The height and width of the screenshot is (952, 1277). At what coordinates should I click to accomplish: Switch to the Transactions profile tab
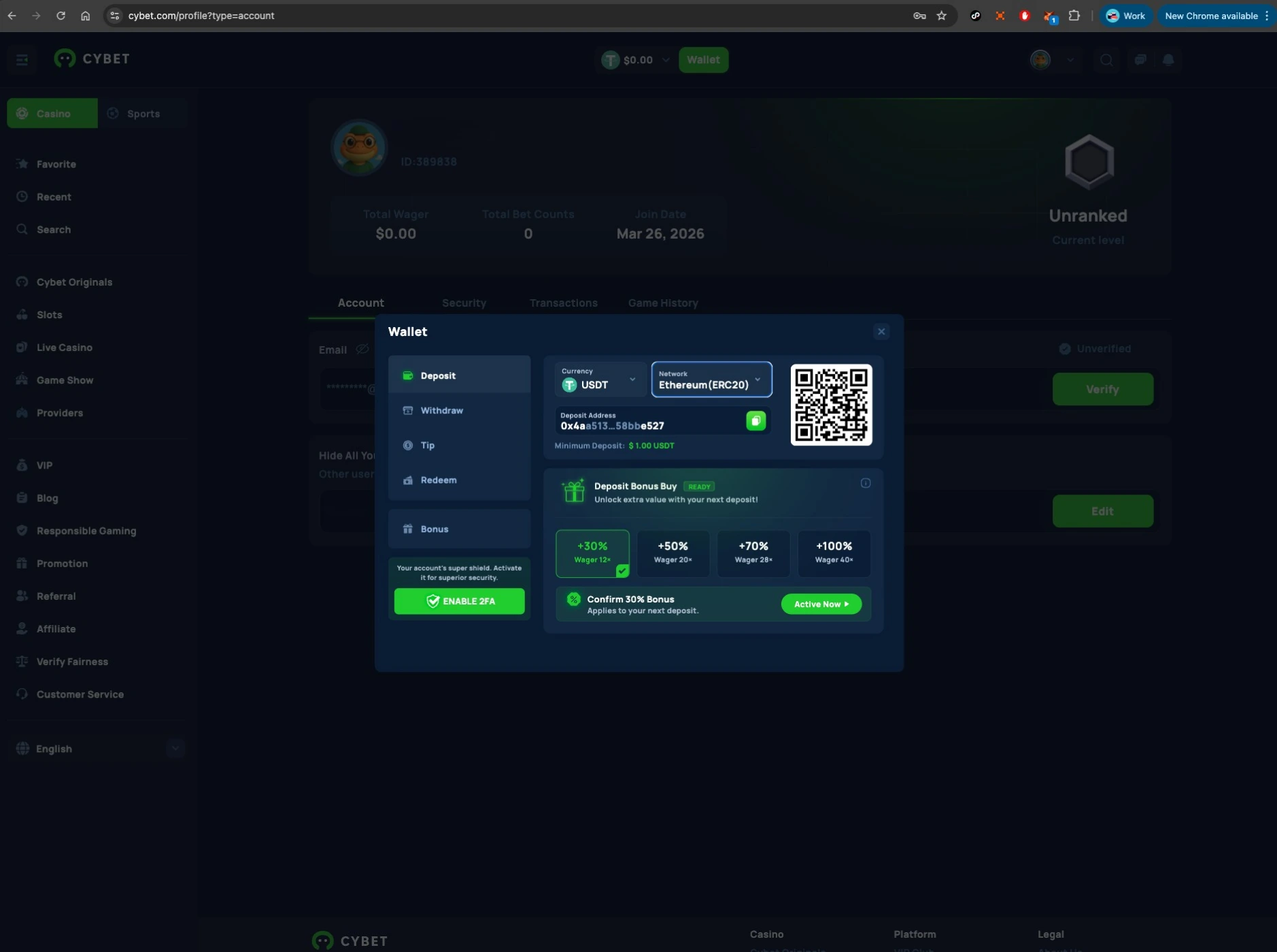point(563,303)
